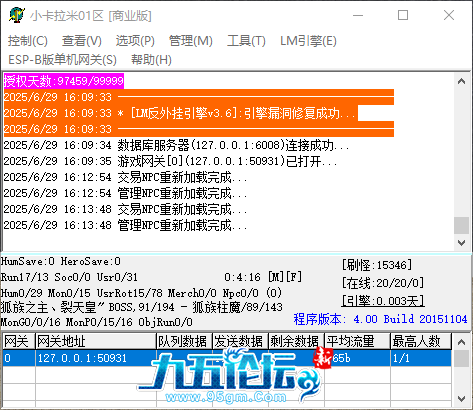Open the 选项(P) menu
Image resolution: width=473 pixels, height=410 pixels.
[x=135, y=41]
